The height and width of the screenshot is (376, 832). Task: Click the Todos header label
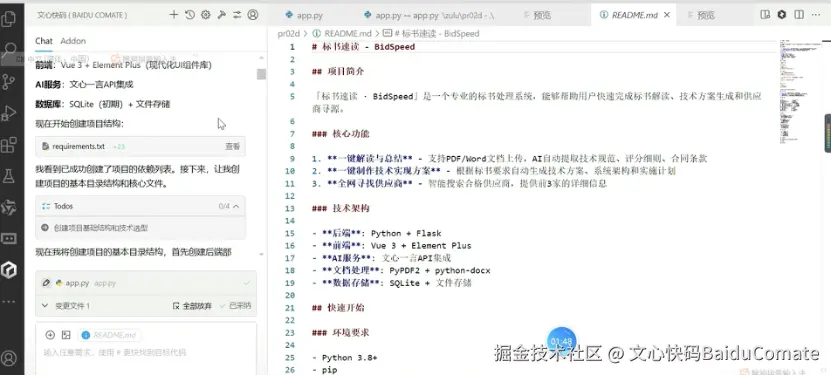click(63, 206)
